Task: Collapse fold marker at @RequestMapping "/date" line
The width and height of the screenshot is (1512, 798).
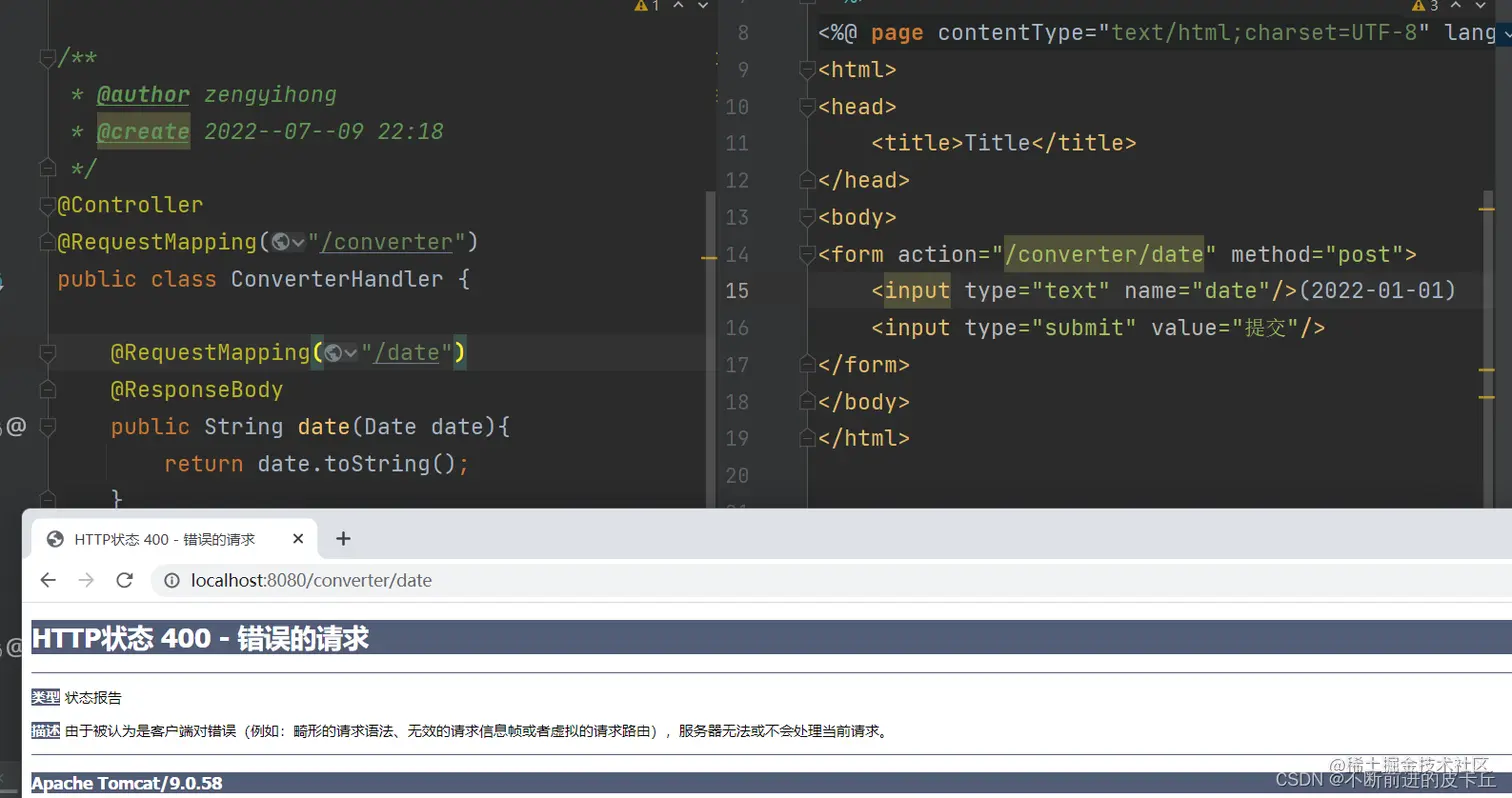Action: coord(46,353)
